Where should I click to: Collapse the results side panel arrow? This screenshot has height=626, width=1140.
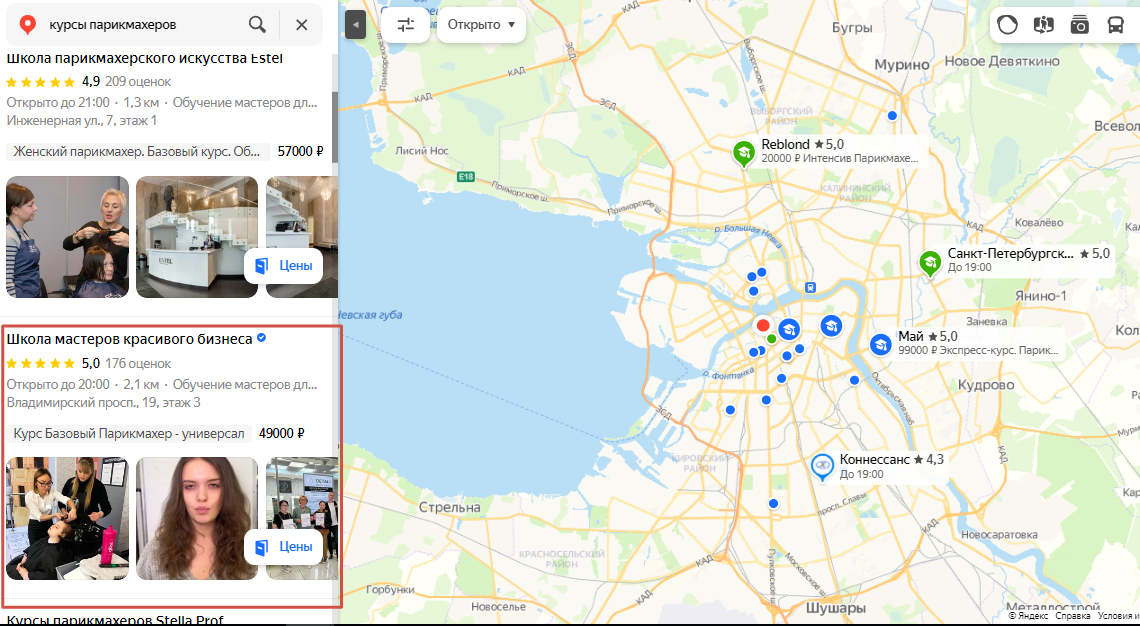pyautogui.click(x=356, y=25)
